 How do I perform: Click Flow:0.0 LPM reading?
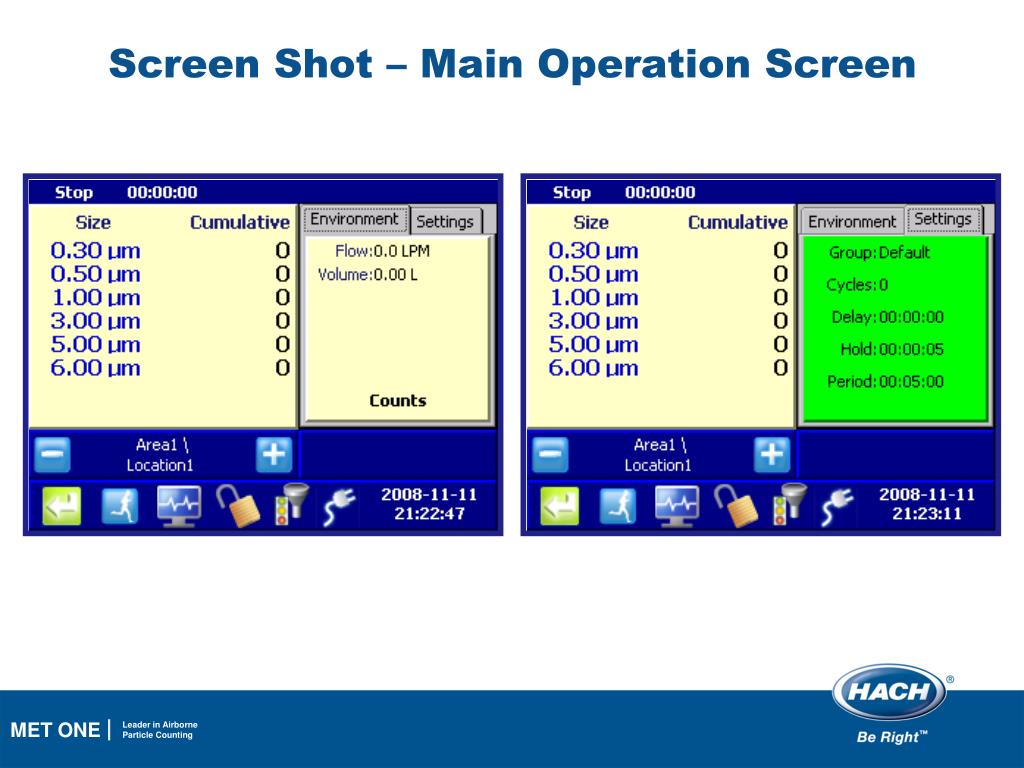coord(382,251)
